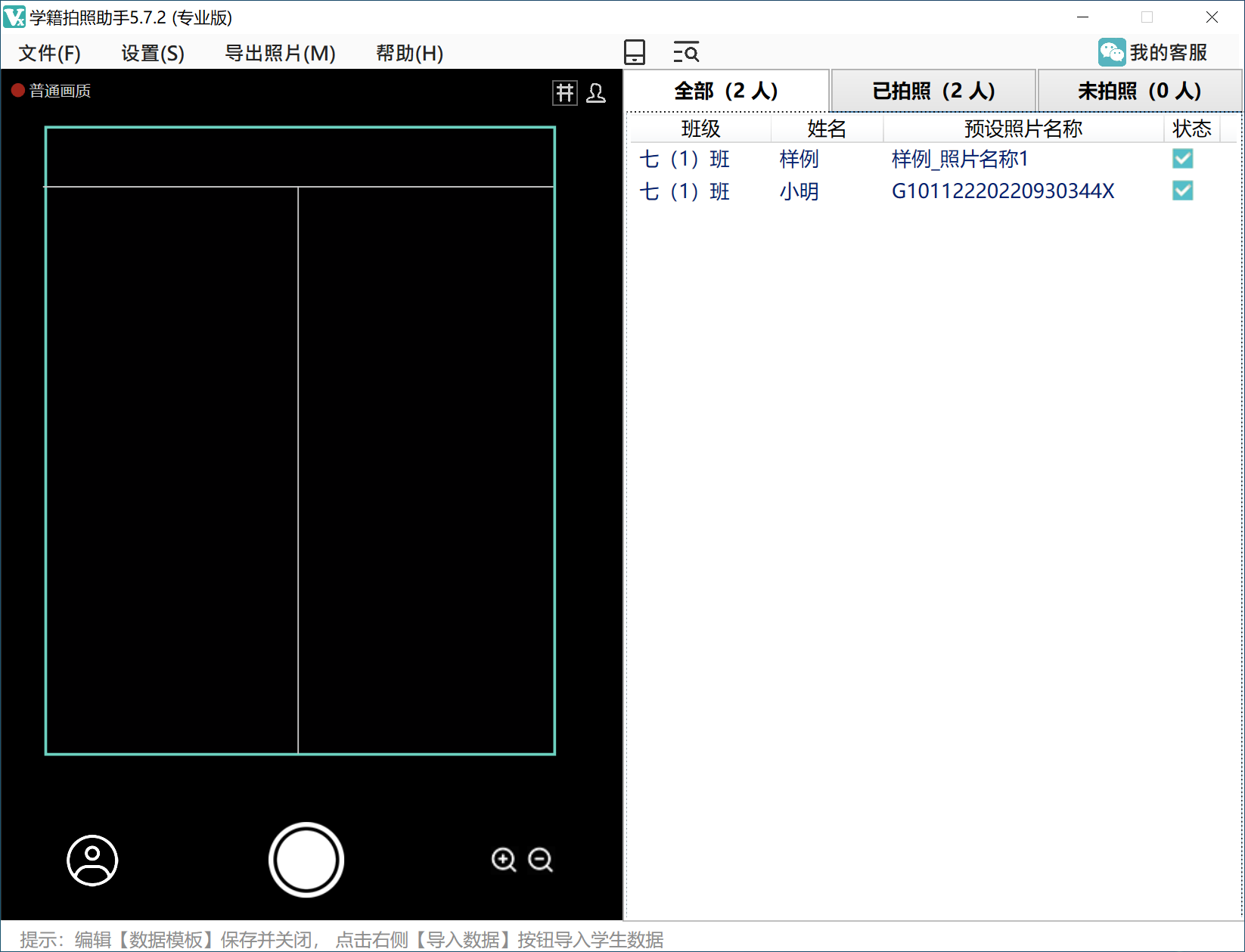Sort by 班级 column header
The width and height of the screenshot is (1245, 952).
tap(701, 129)
